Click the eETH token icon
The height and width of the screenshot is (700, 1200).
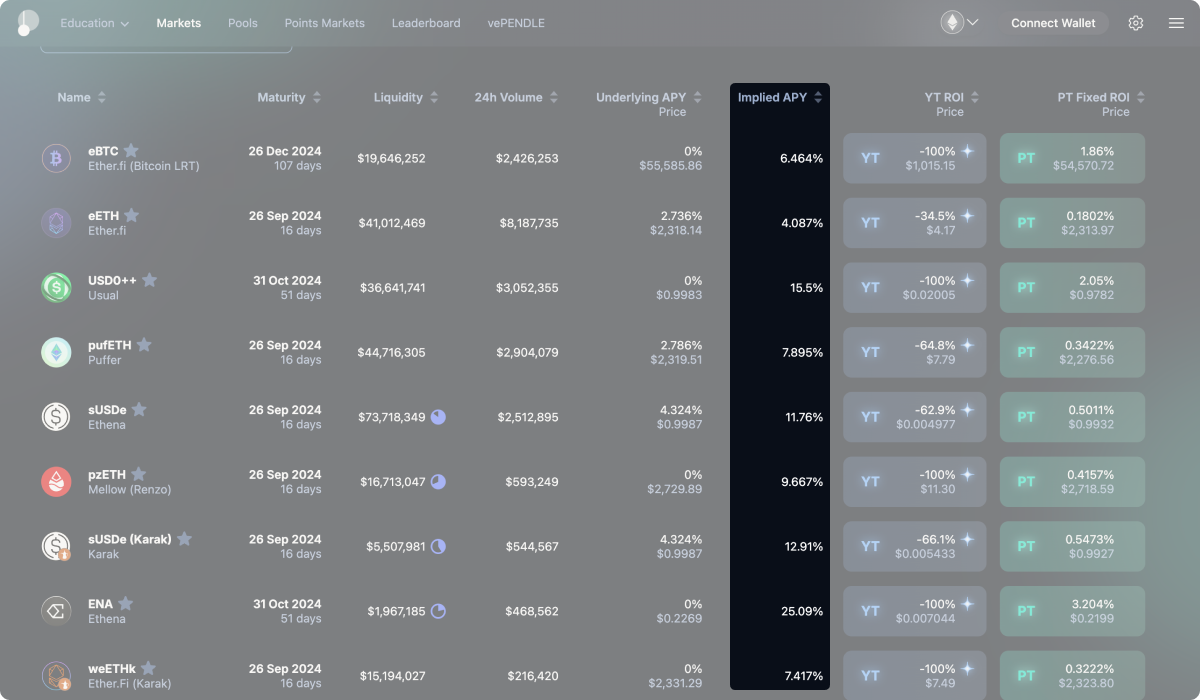[x=56, y=223]
